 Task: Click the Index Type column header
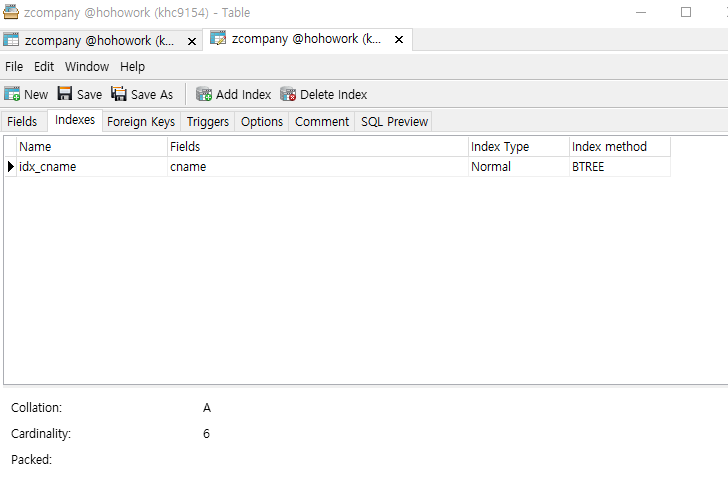coord(519,146)
